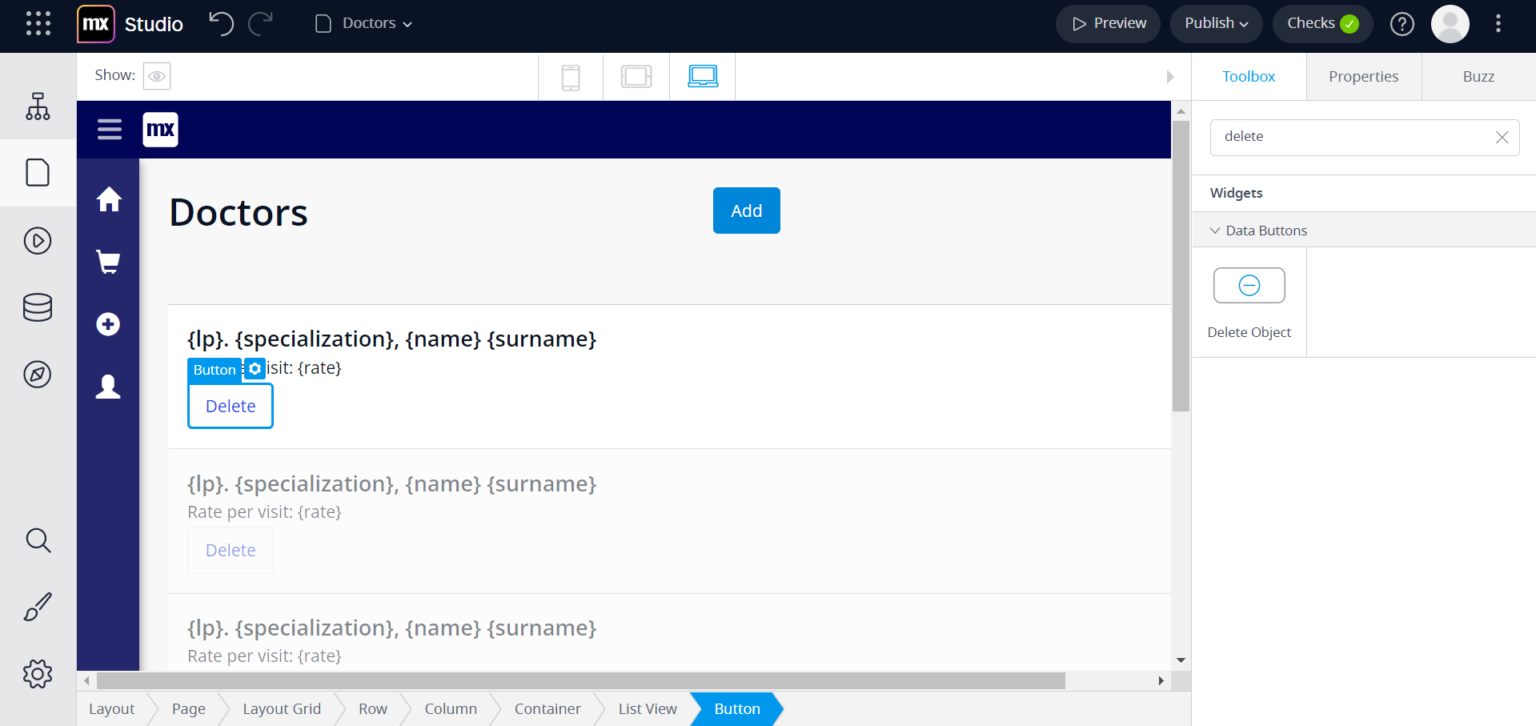Click the Preview button

(1107, 23)
